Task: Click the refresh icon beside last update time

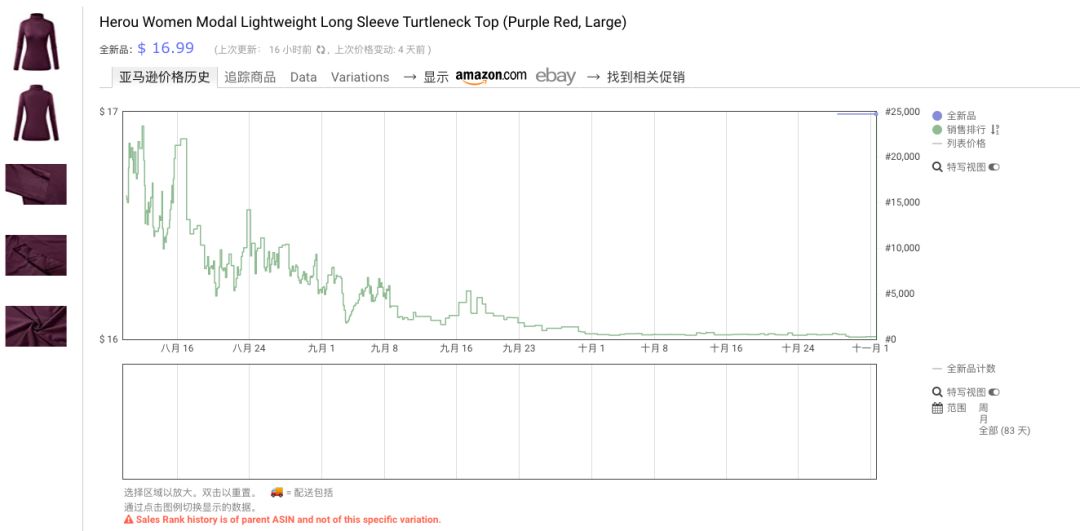Action: 321,49
